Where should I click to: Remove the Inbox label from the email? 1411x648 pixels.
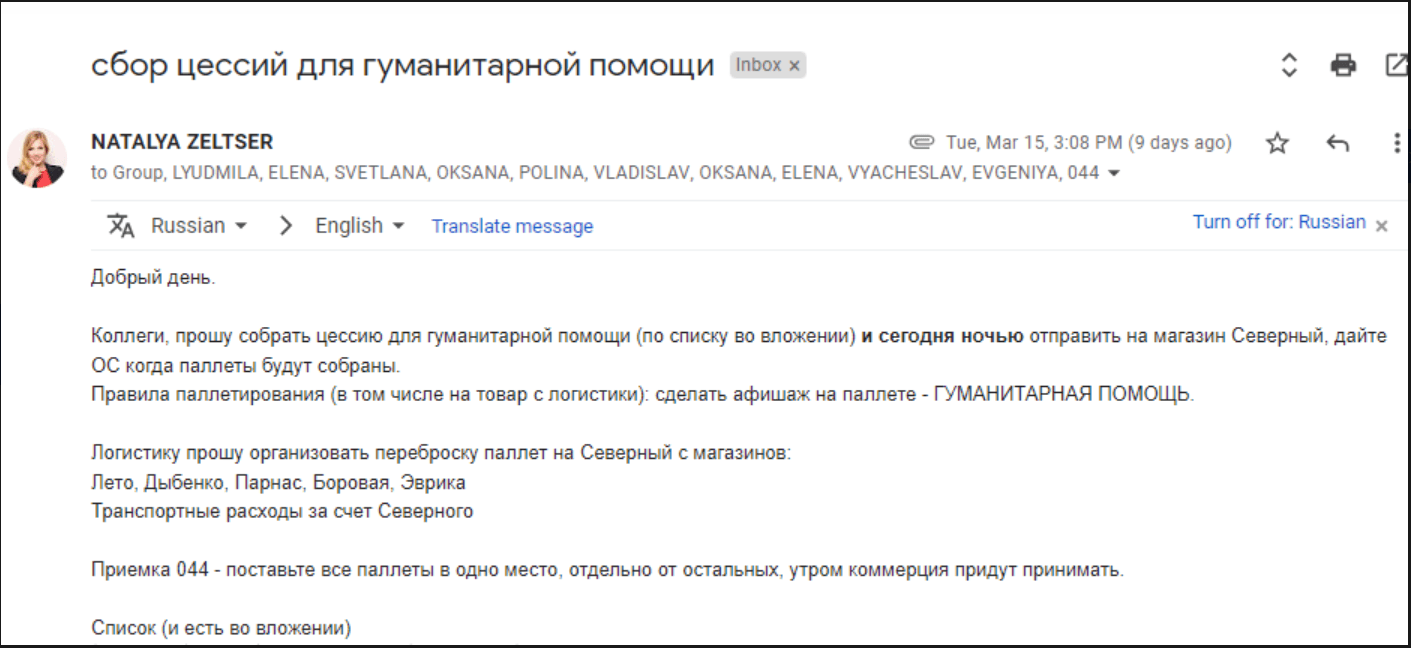[794, 64]
